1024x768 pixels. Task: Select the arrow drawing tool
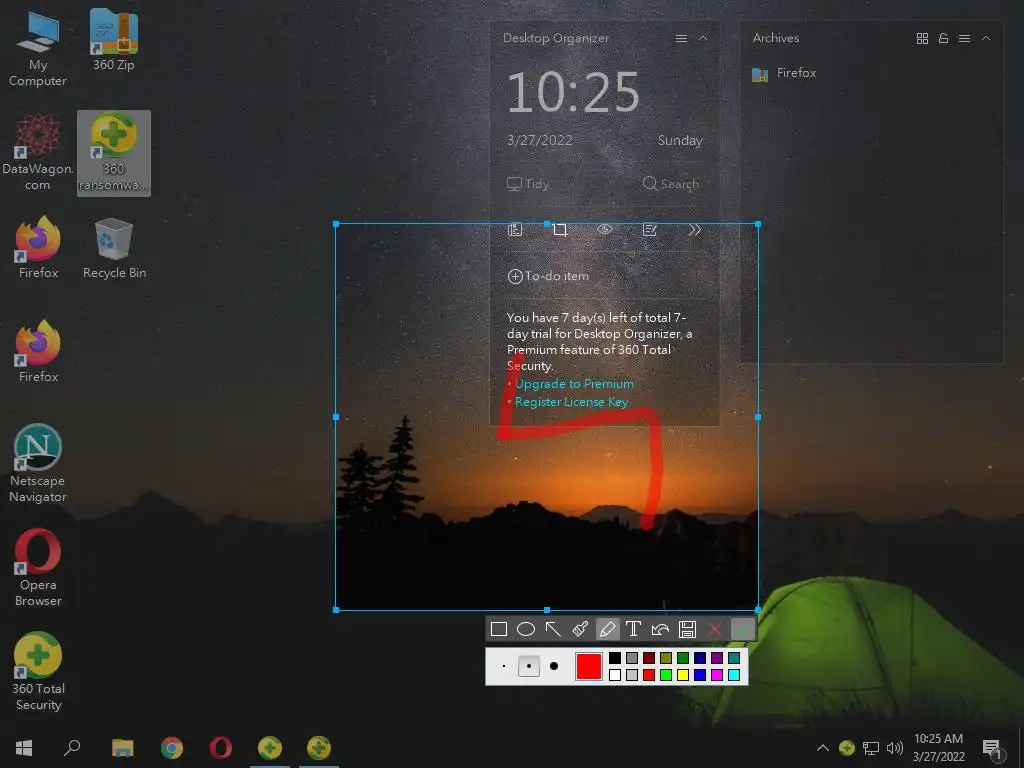click(553, 629)
